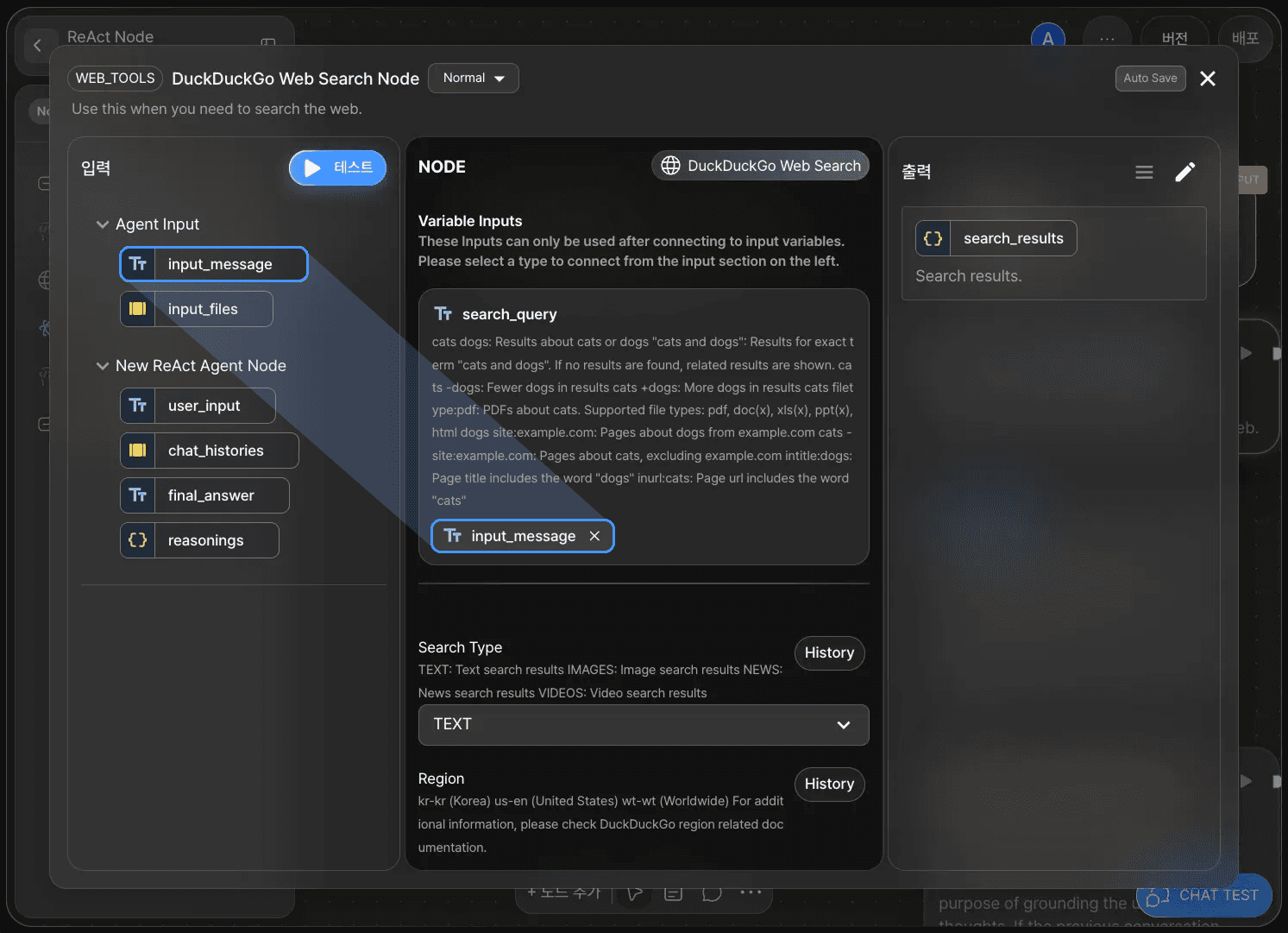Remove the input_message chip from search_query
Viewport: 1288px width, 933px height.
(x=594, y=536)
